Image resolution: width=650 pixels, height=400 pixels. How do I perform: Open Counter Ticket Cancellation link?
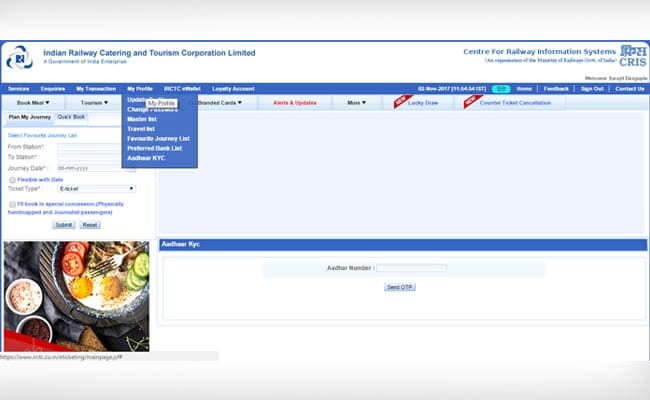[x=515, y=103]
